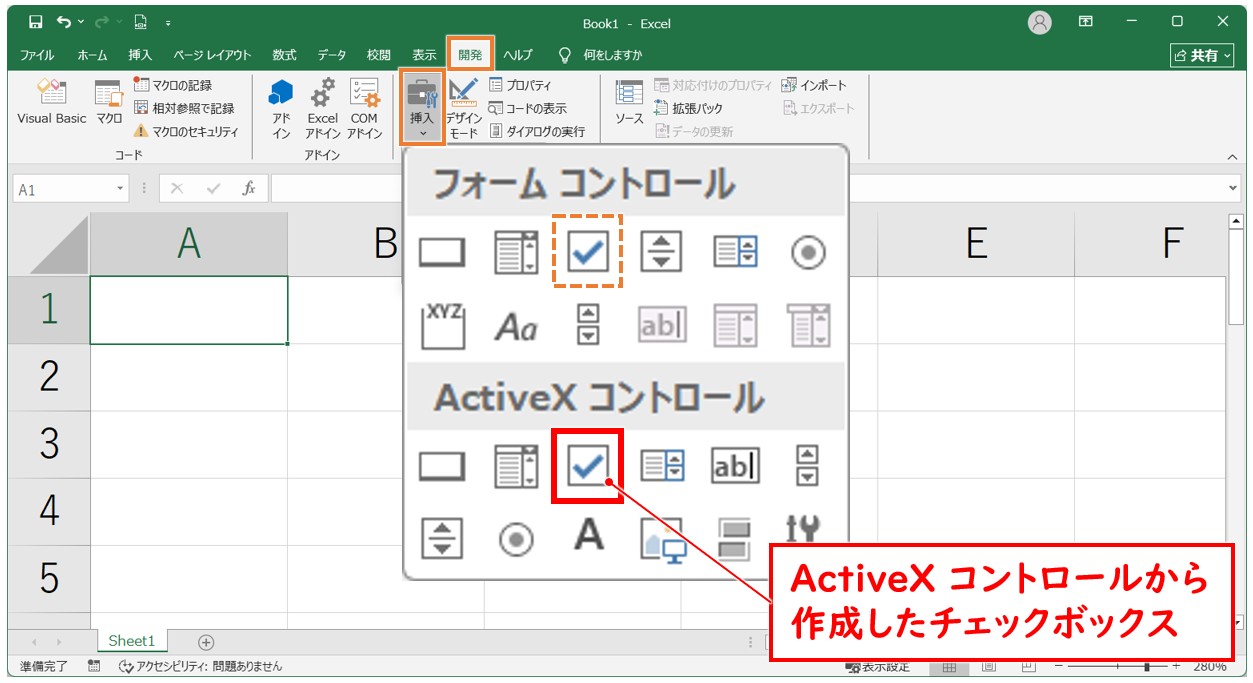The height and width of the screenshot is (683, 1253).
Task: Insert an ActiveX spin button
Action: tap(441, 538)
